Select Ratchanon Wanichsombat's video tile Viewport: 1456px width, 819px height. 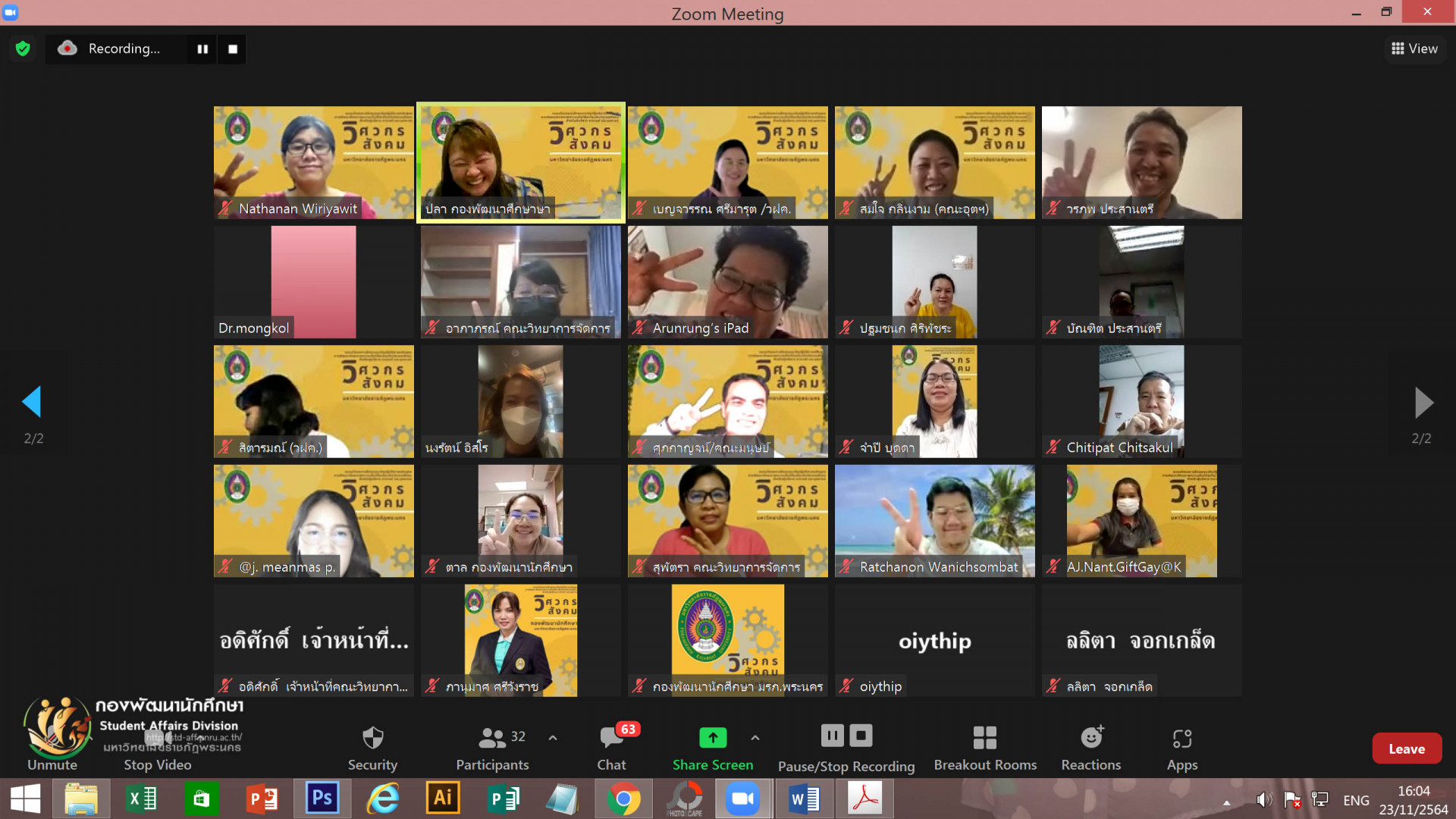point(934,521)
